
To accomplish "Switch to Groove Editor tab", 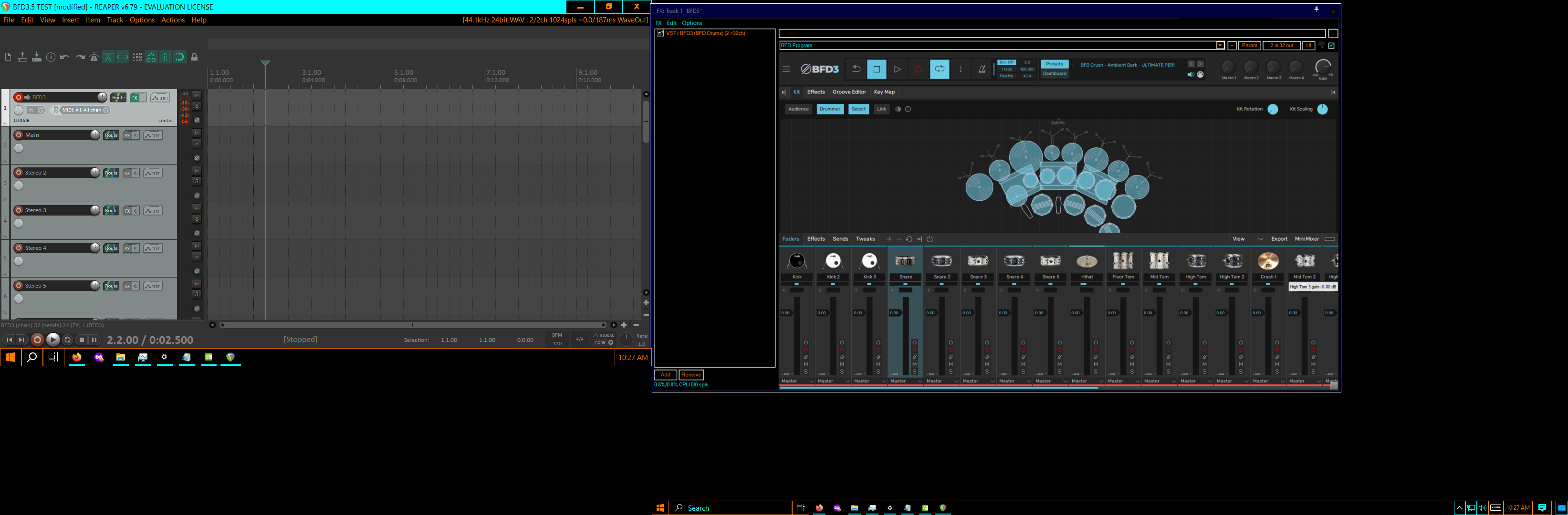I will coord(849,93).
